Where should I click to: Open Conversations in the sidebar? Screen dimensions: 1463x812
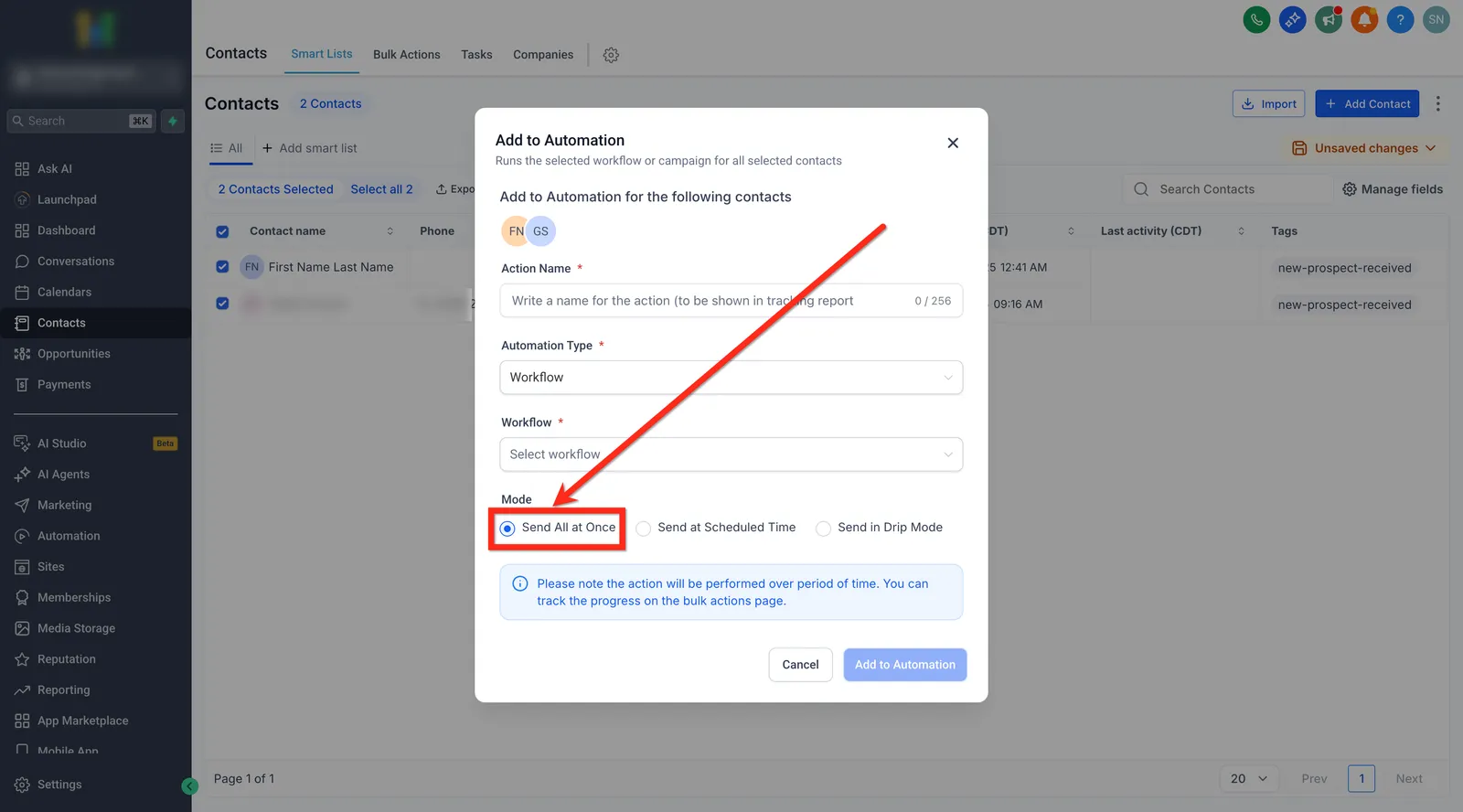[76, 262]
